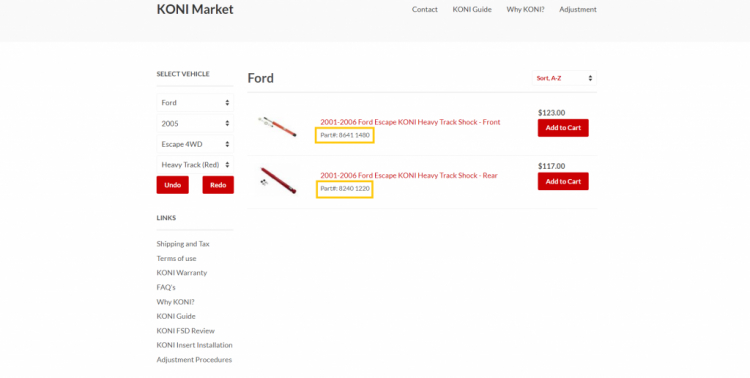This screenshot has width=750, height=378.
Task: Select Part# 8641 1480 text
Action: coord(345,135)
